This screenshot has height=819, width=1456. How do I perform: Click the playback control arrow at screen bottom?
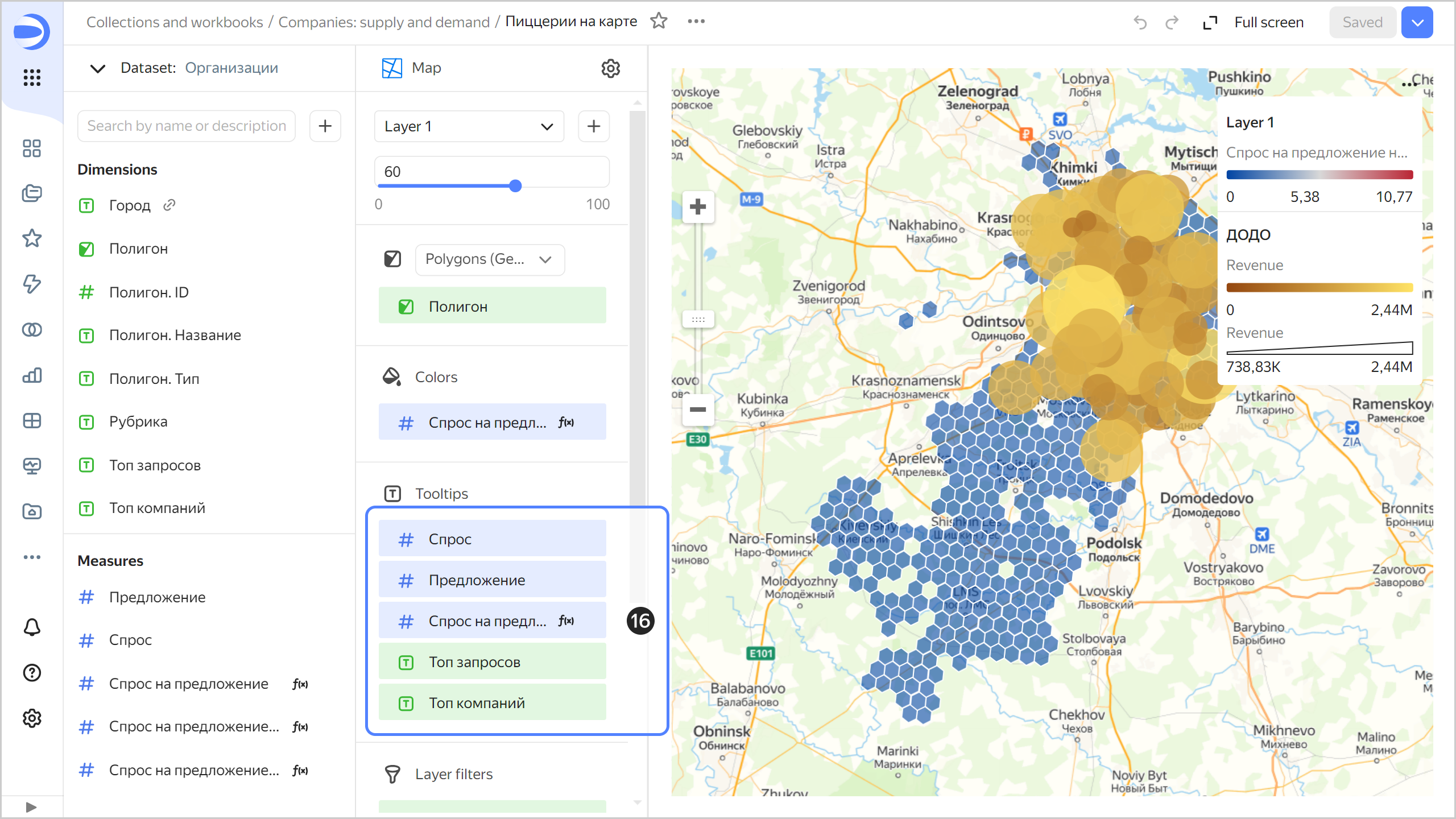[x=31, y=807]
